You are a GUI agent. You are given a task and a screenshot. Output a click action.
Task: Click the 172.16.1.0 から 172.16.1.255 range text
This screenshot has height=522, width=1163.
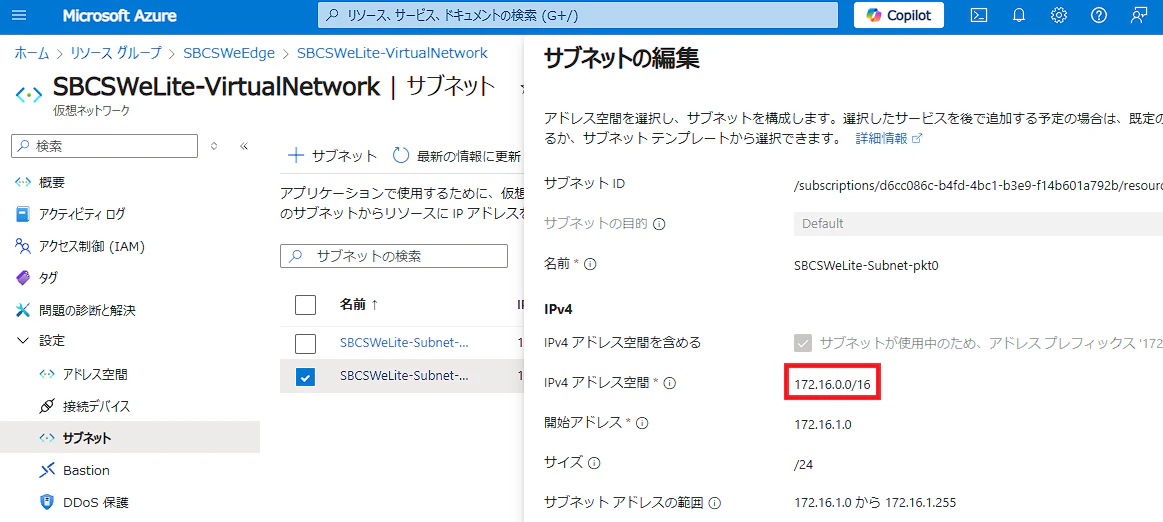pyautogui.click(x=874, y=503)
